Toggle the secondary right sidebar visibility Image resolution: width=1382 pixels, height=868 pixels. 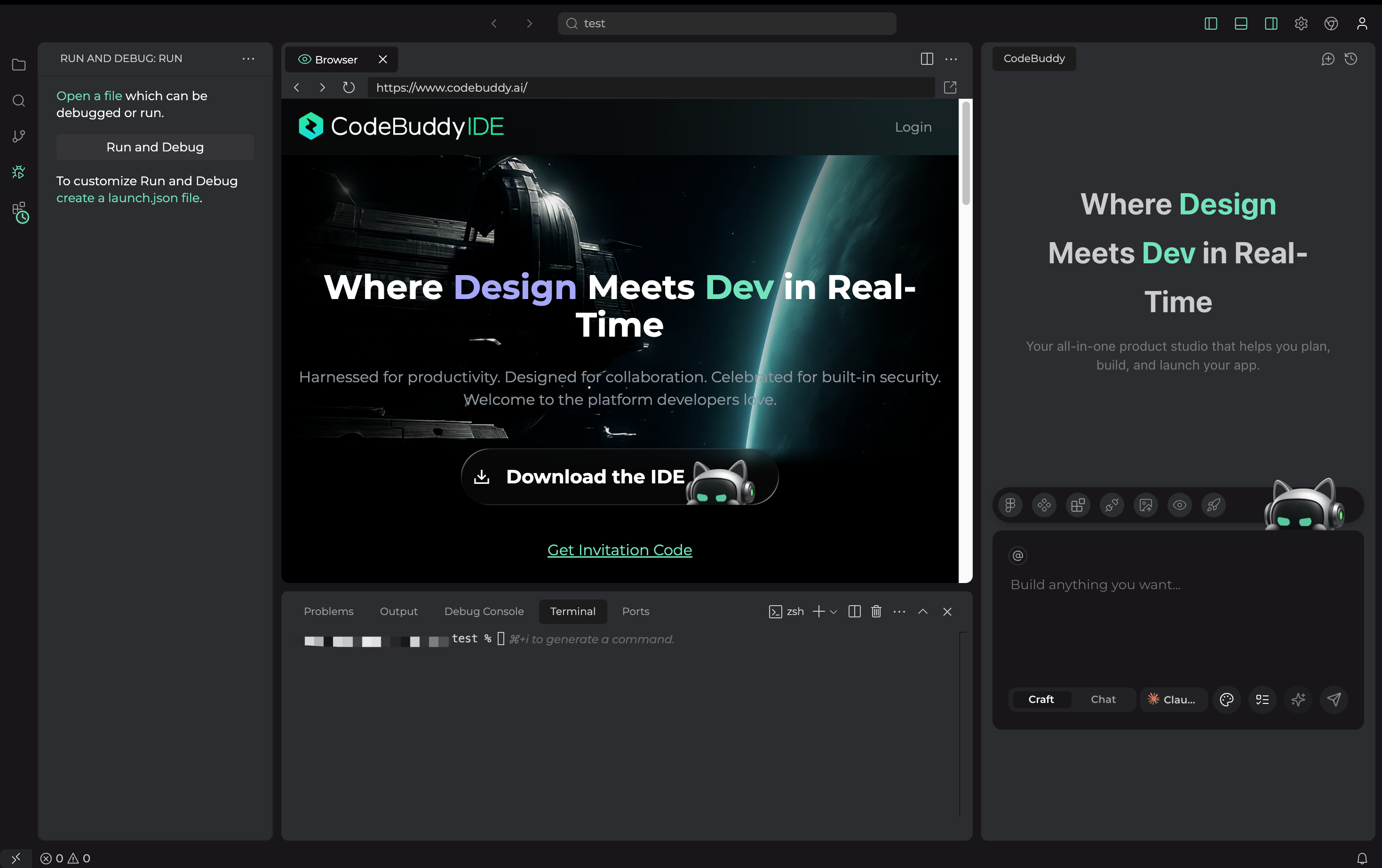[x=1271, y=24]
